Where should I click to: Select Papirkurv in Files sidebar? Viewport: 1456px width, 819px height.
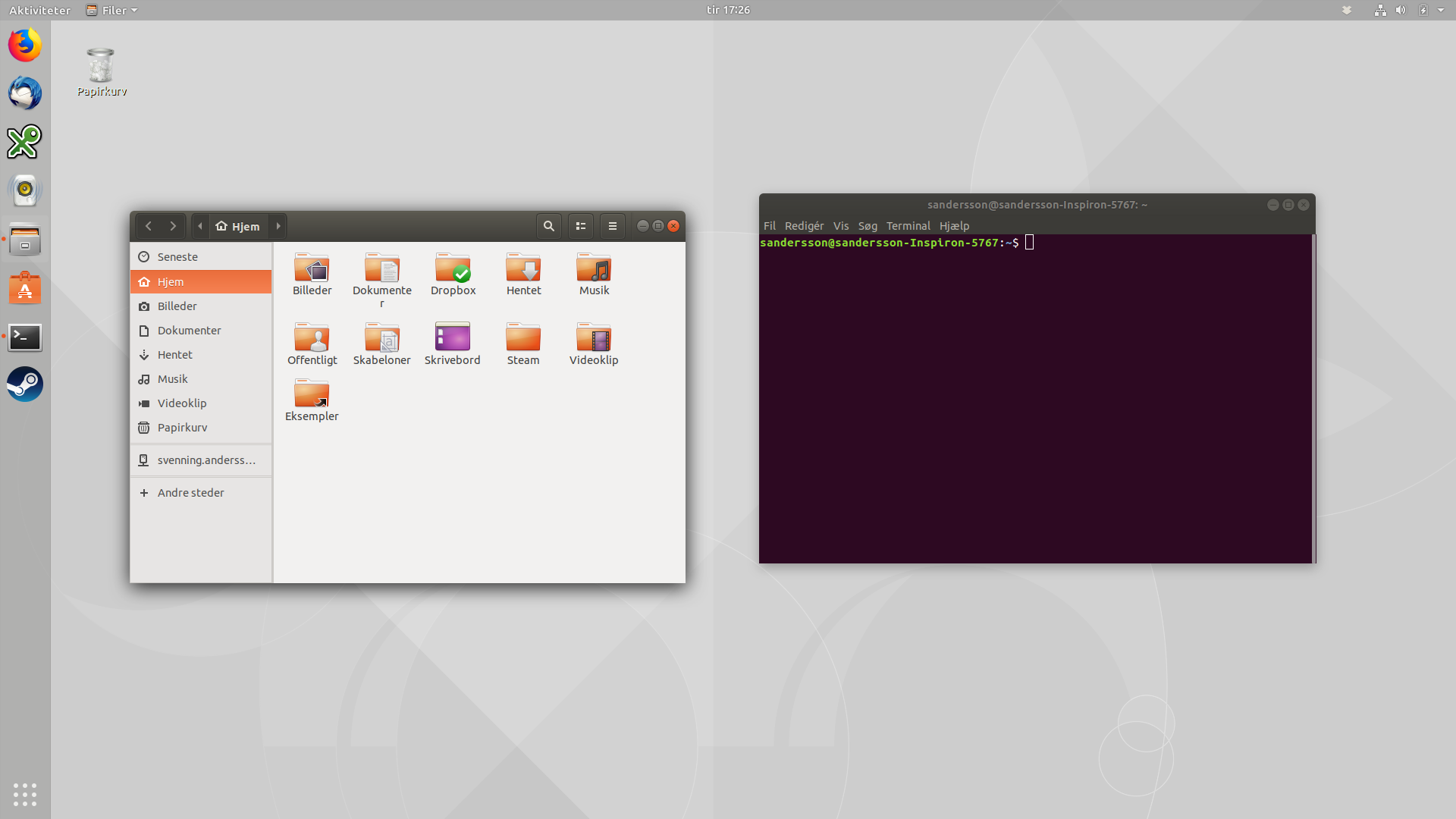(201, 427)
